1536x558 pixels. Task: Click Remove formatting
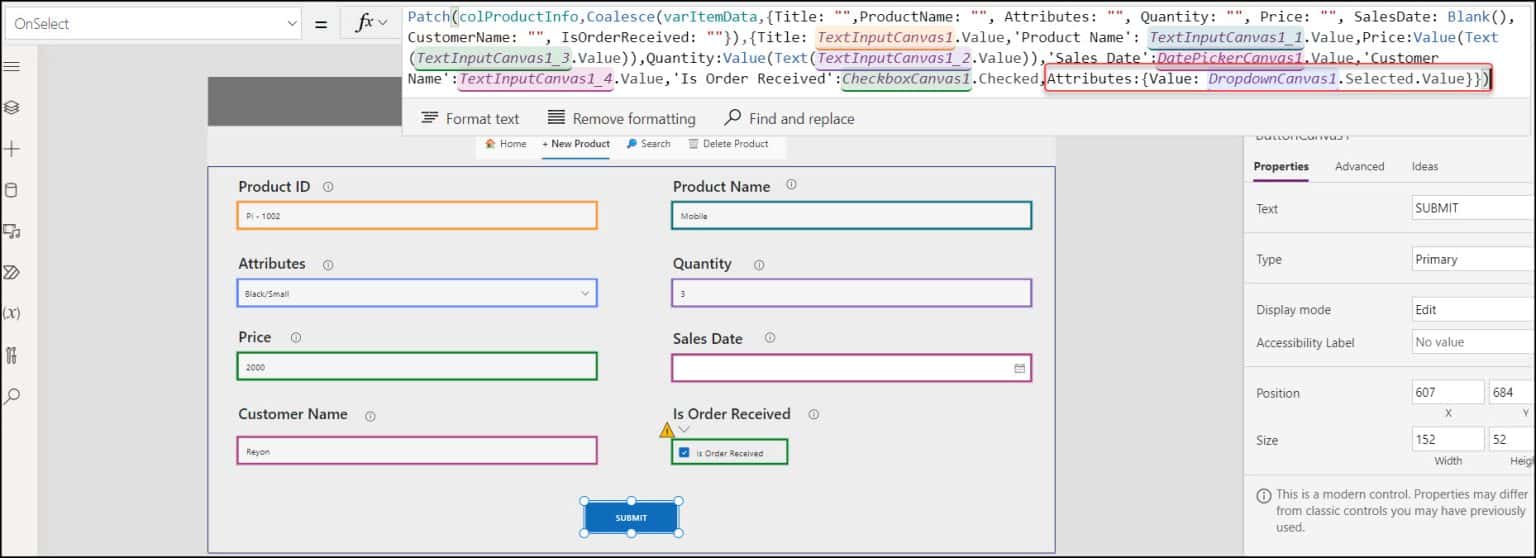(x=621, y=118)
